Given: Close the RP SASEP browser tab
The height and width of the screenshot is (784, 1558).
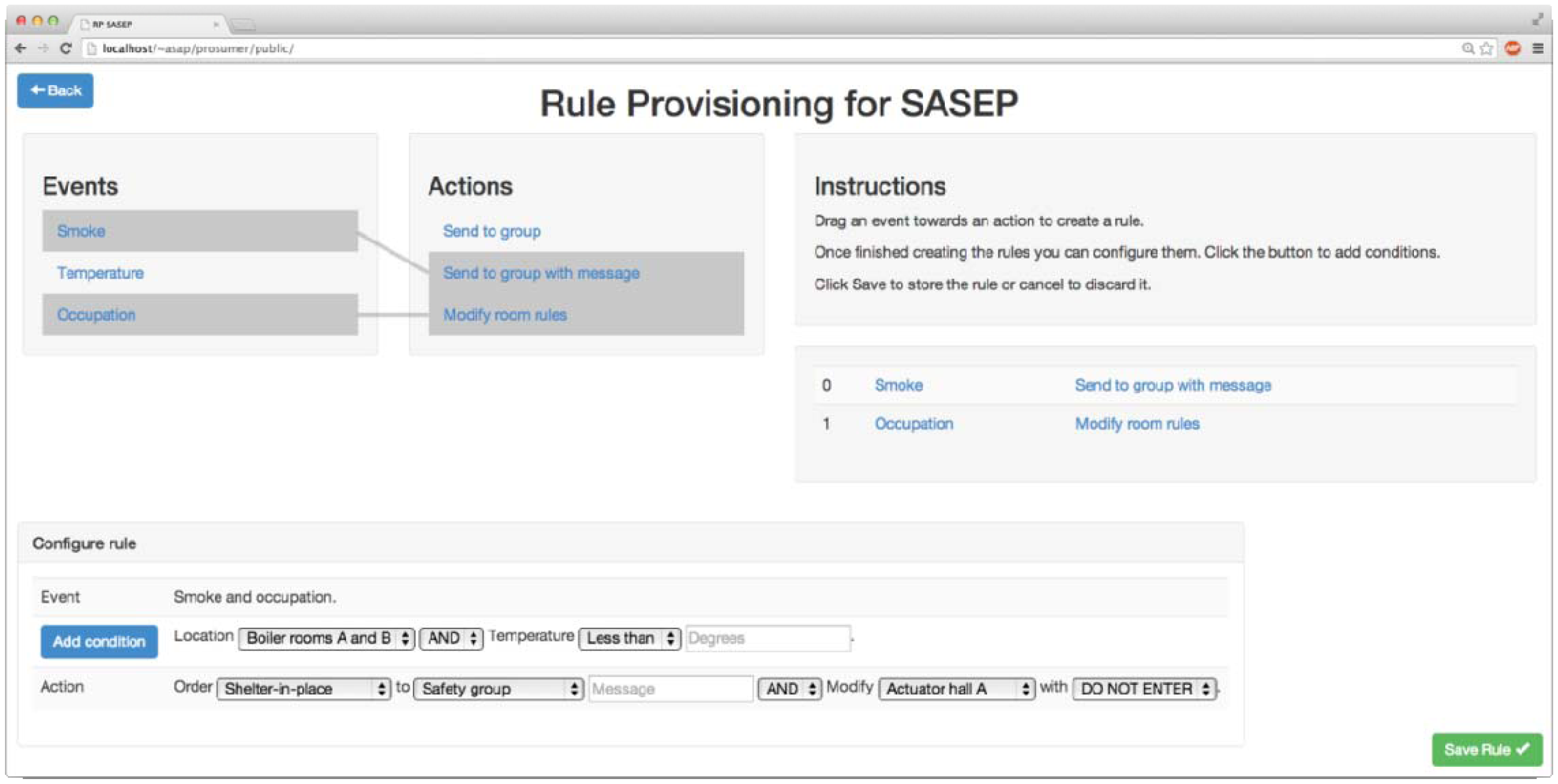Looking at the screenshot, I should 216,24.
